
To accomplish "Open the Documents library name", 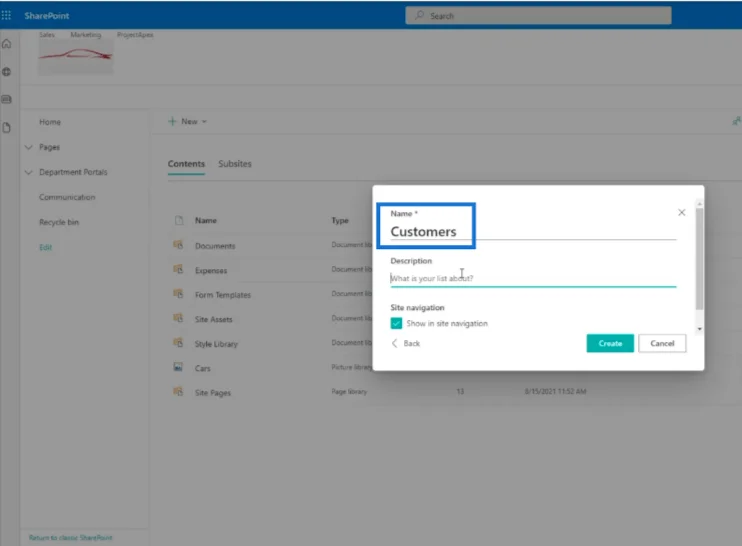I will pyautogui.click(x=215, y=246).
